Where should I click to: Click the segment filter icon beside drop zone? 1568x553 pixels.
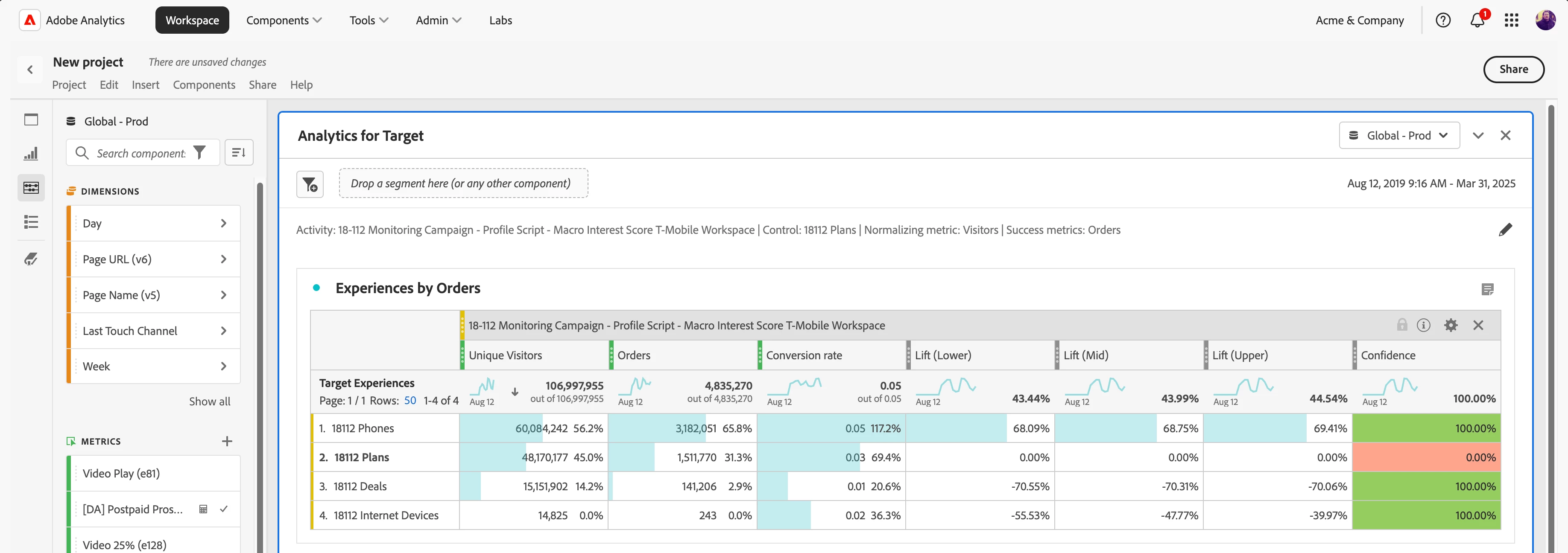[x=310, y=184]
